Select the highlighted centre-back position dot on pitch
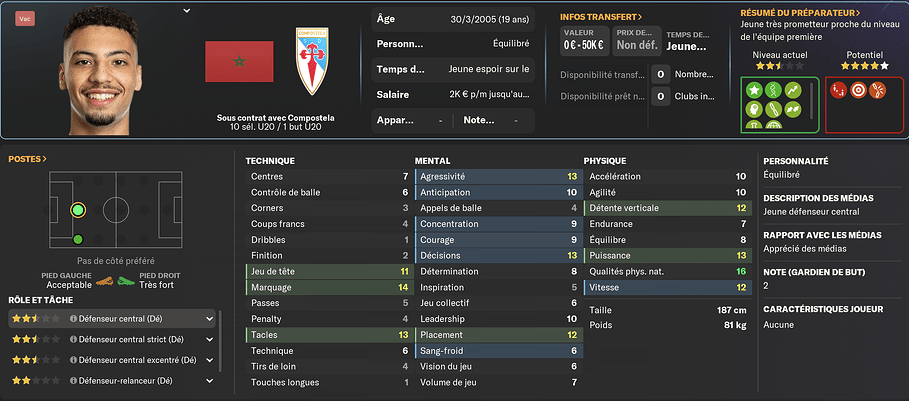 [78, 210]
